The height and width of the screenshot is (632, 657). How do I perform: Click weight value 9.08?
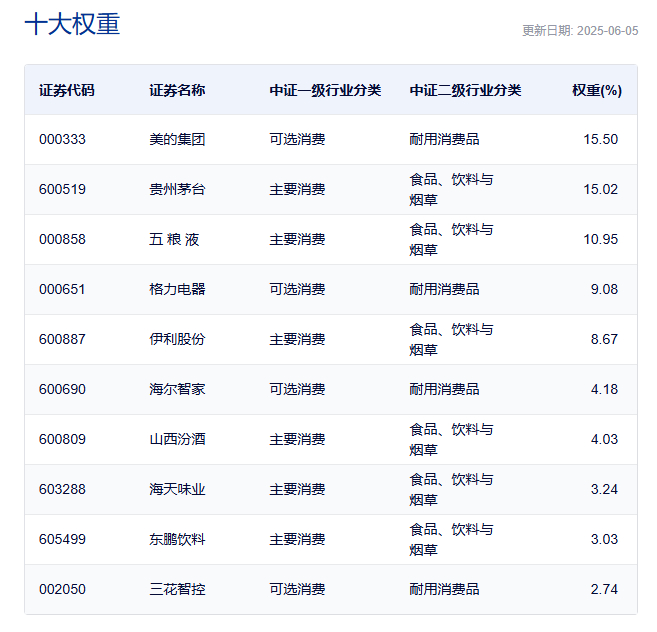(604, 289)
